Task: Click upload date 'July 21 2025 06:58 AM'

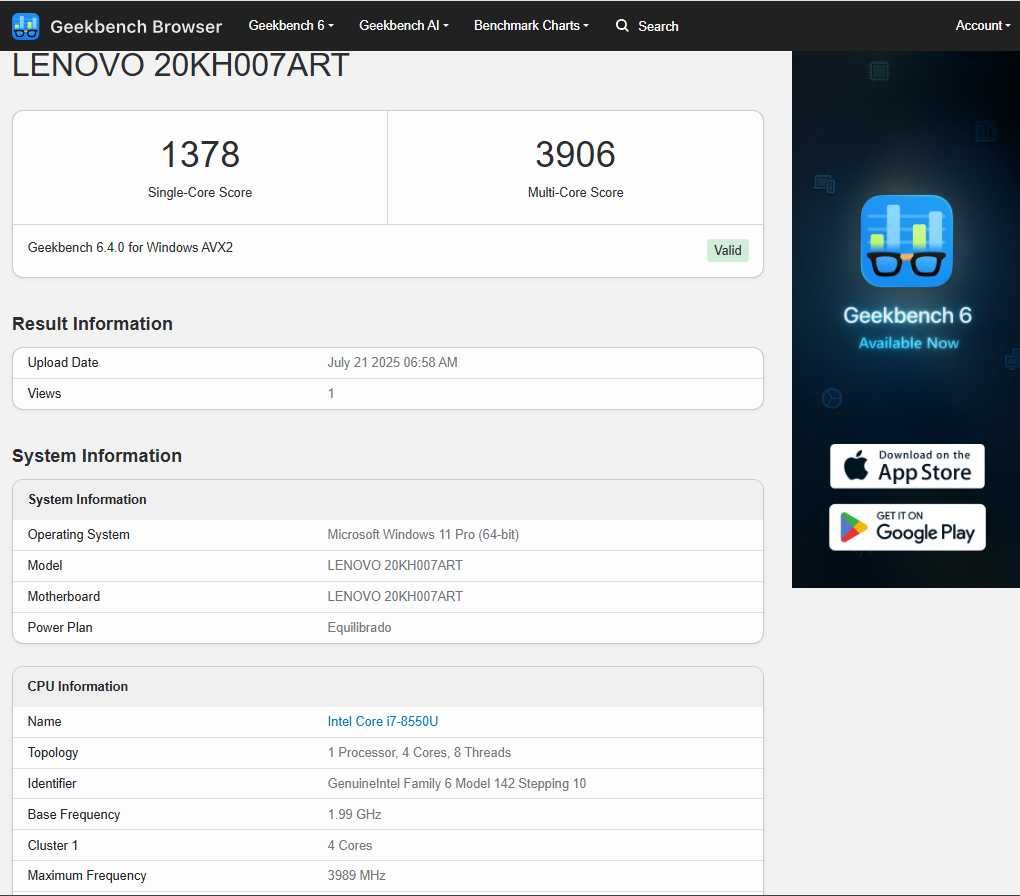Action: coord(392,362)
